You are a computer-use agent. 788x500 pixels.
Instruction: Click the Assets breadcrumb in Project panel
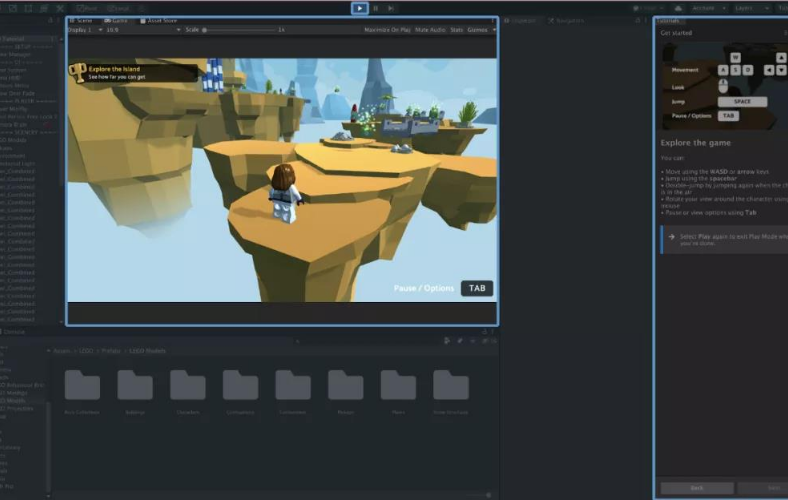tap(62, 351)
